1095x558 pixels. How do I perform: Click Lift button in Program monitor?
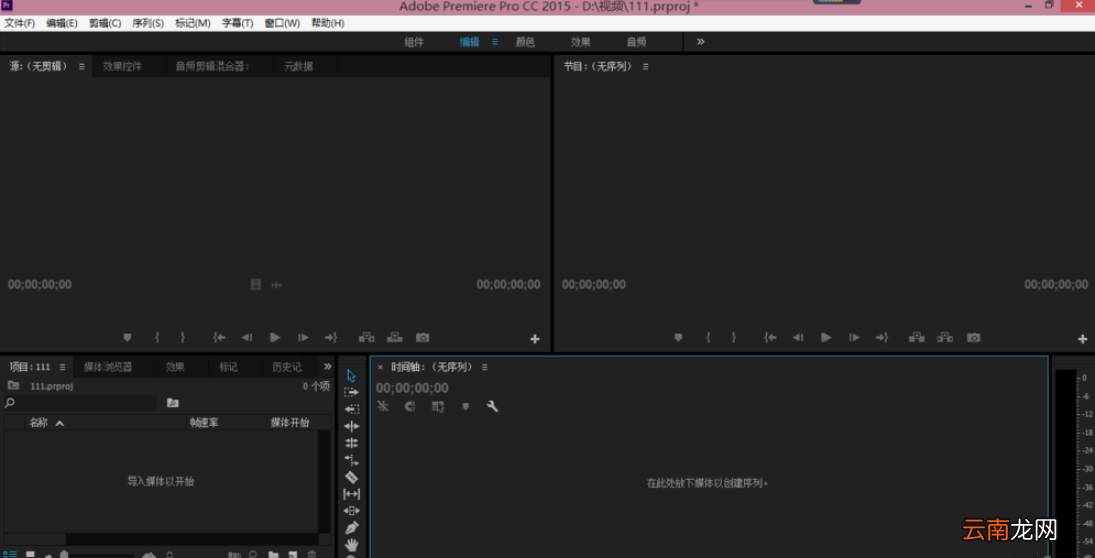click(917, 337)
